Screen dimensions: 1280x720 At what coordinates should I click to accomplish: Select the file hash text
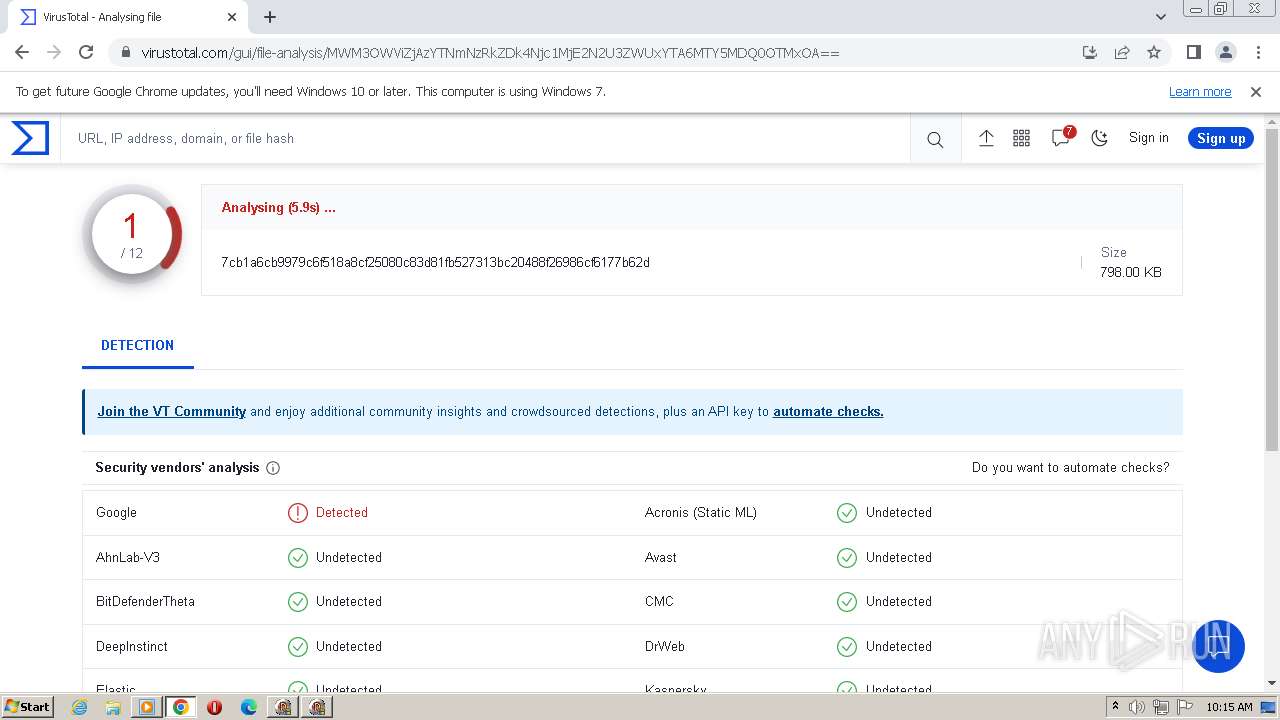(x=435, y=262)
